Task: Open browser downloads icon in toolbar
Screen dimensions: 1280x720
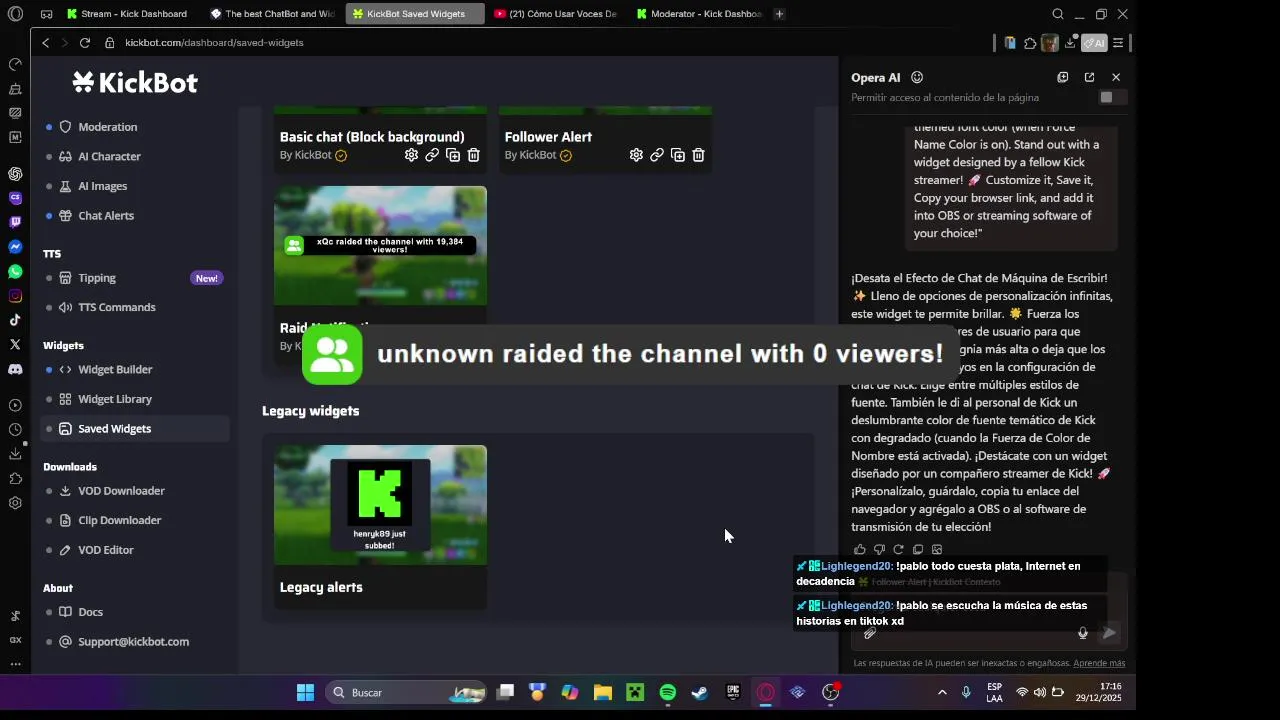Action: coord(1070,43)
